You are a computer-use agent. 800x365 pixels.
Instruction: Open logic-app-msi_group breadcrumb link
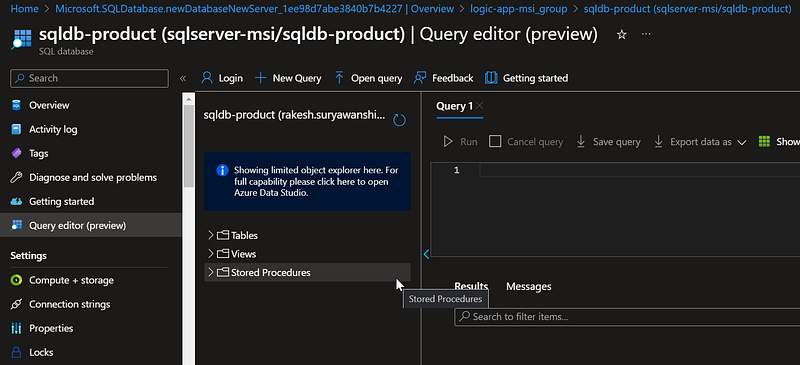click(518, 9)
